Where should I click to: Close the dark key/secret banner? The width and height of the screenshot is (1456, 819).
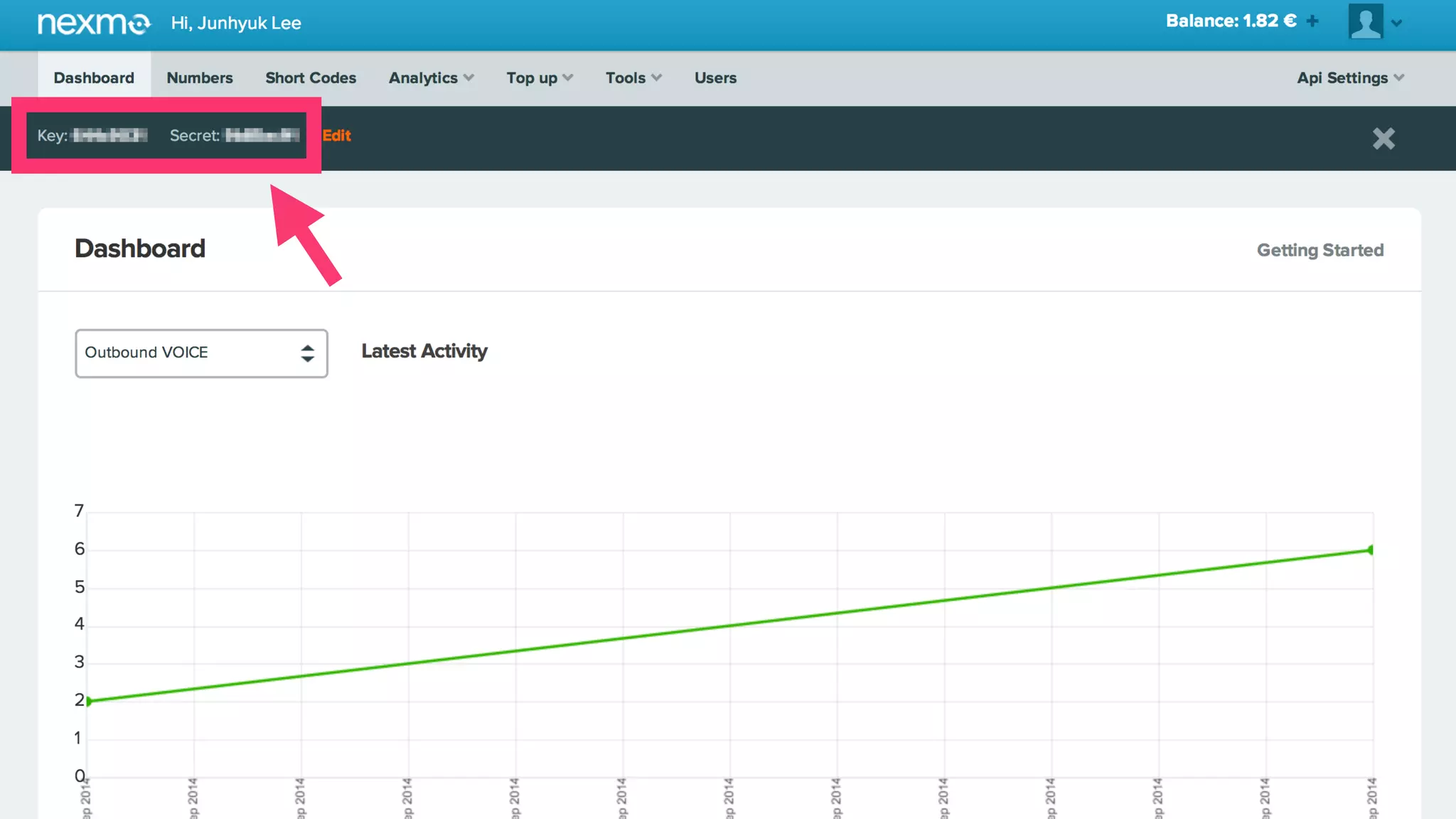1383,138
